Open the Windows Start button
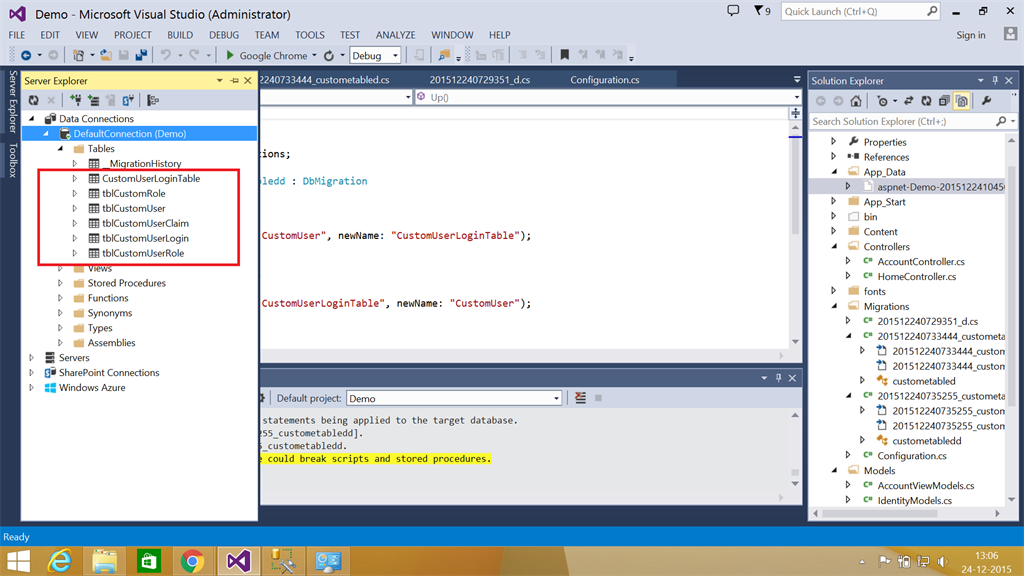This screenshot has height=576, width=1024. coord(18,562)
